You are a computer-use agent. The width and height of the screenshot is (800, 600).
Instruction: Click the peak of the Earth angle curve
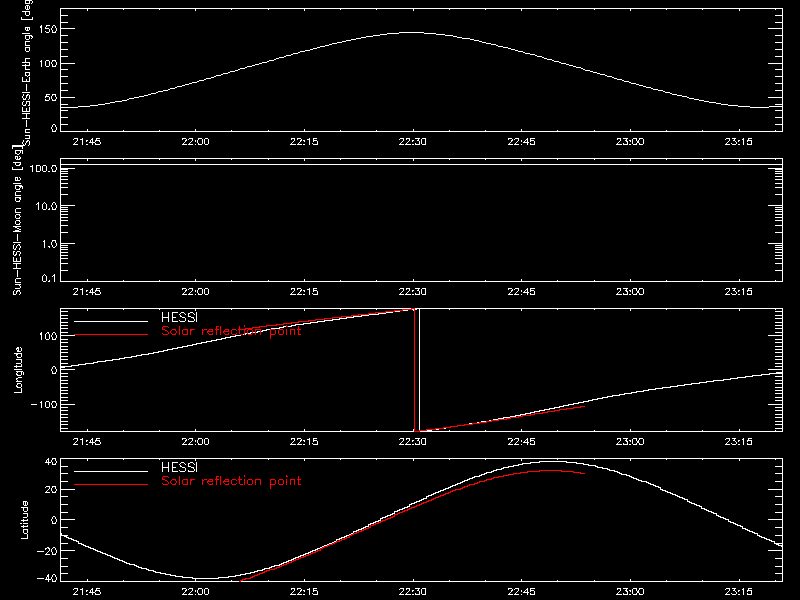click(413, 32)
